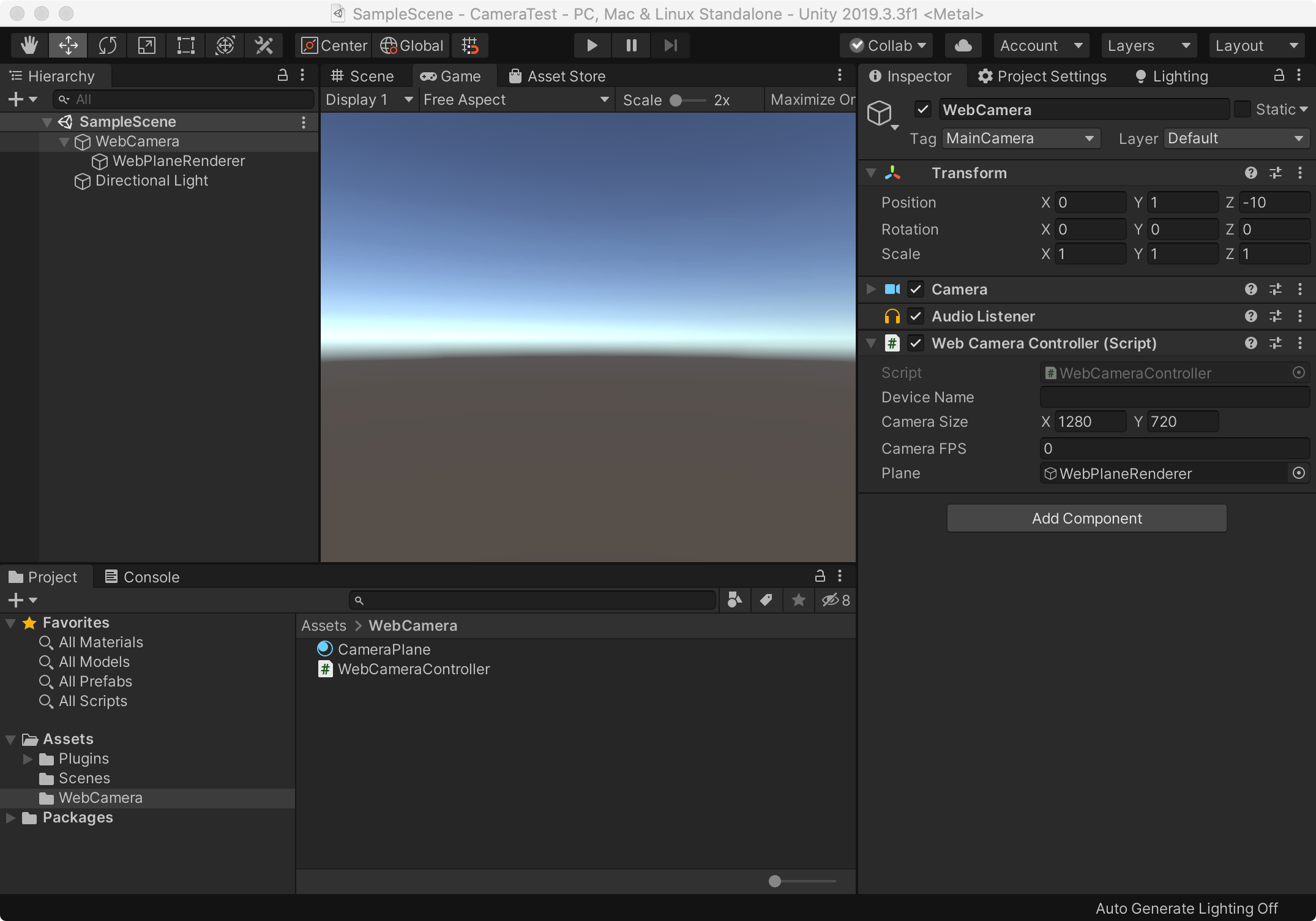Open the Tag MainCamera dropdown
The image size is (1316, 921).
point(1020,138)
